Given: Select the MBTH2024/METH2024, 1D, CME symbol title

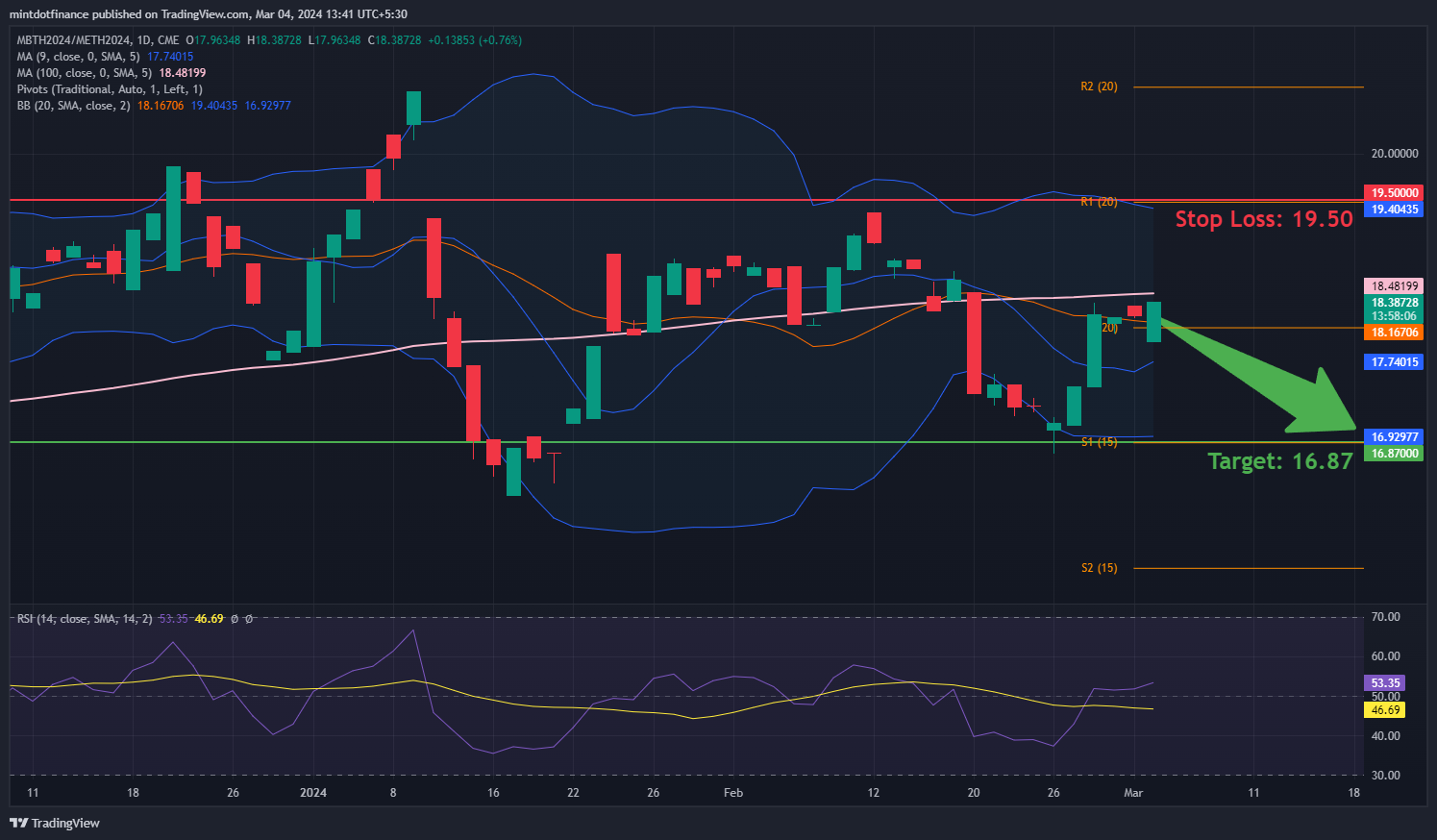Looking at the screenshot, I should (x=98, y=40).
